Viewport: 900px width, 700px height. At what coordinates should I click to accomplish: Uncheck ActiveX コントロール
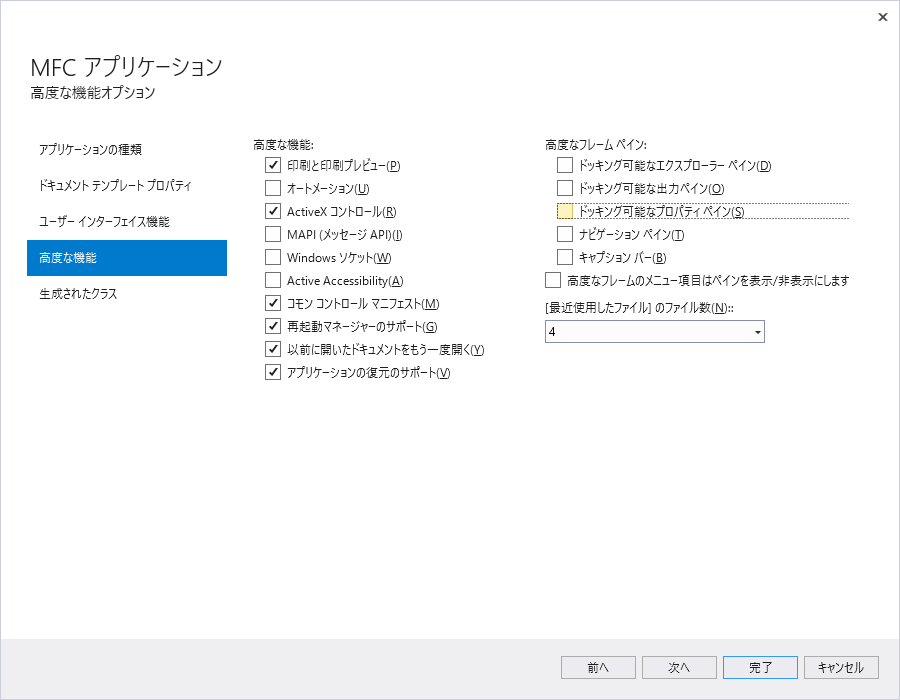coord(273,211)
